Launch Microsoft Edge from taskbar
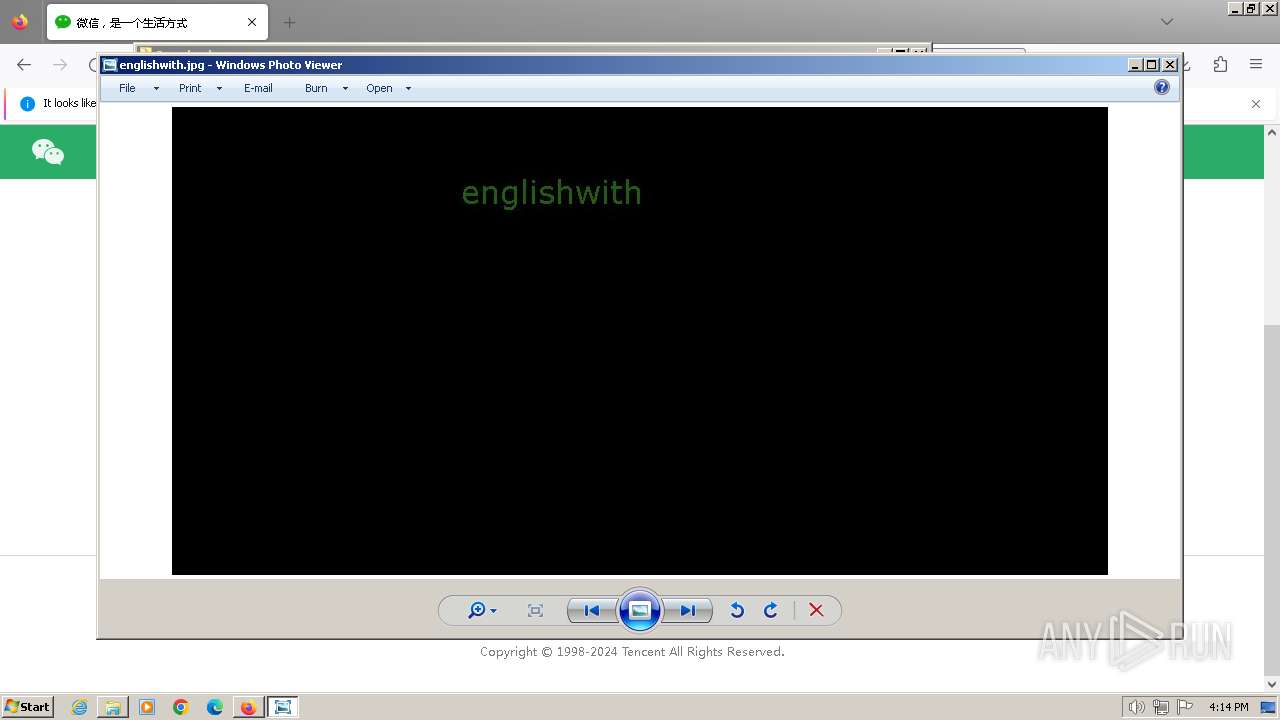The height and width of the screenshot is (720, 1280). pos(215,707)
